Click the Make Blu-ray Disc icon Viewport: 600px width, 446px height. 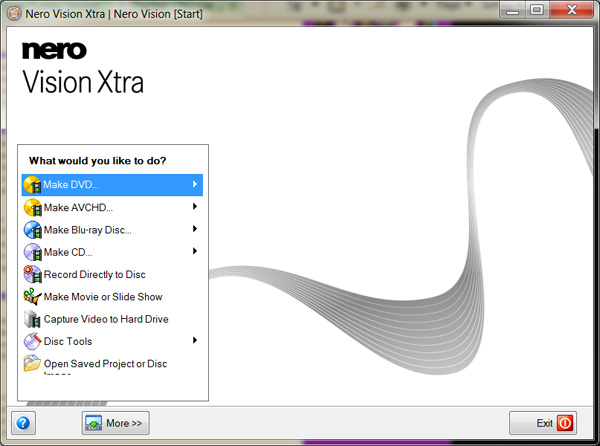point(33,230)
